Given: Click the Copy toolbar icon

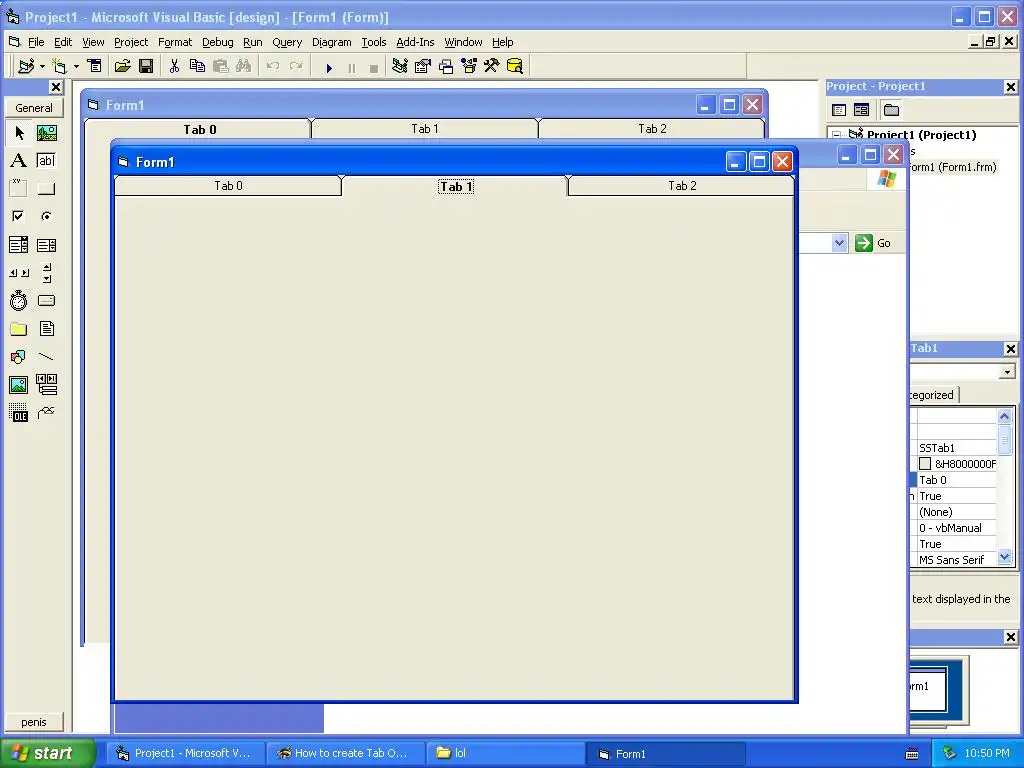Looking at the screenshot, I should [x=197, y=66].
